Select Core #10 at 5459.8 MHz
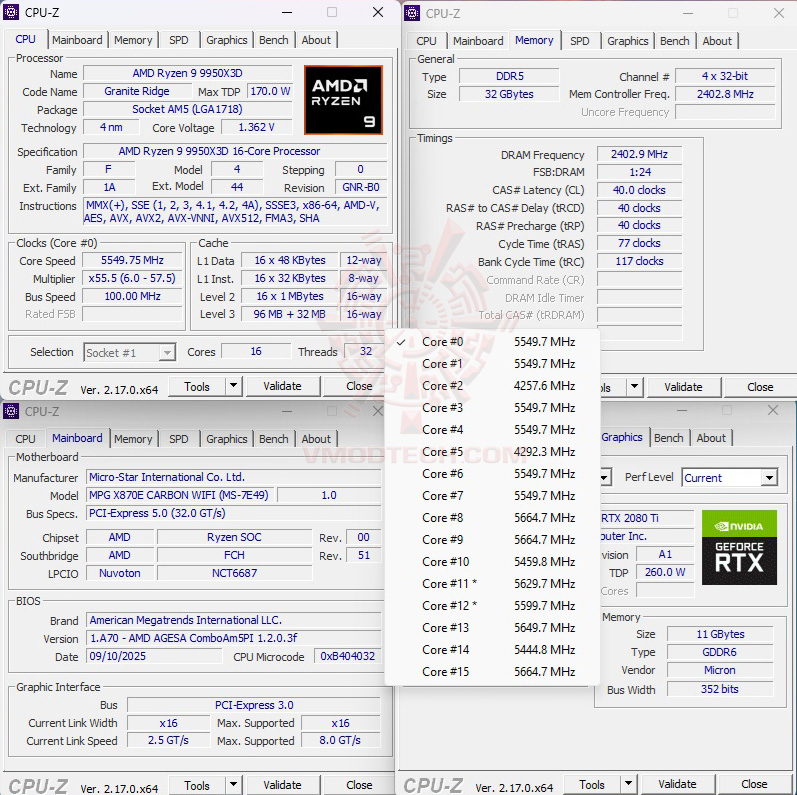Screen dimensions: 797x795 pos(493,562)
